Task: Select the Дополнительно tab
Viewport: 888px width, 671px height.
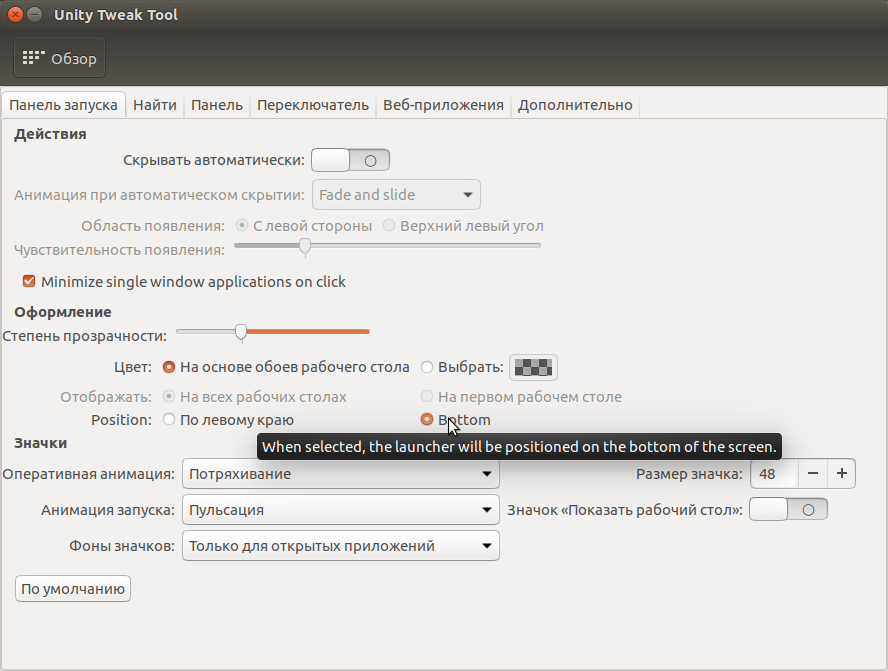Action: (x=575, y=105)
